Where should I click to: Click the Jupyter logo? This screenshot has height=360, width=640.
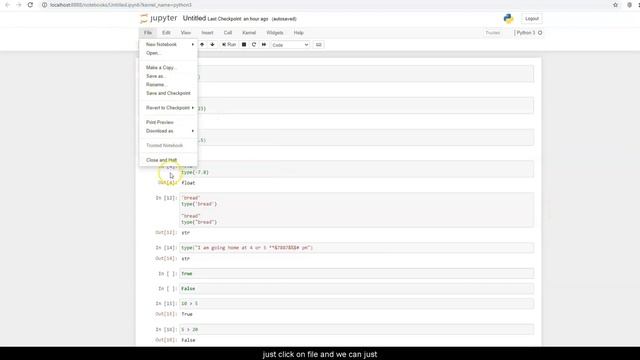[158, 18]
